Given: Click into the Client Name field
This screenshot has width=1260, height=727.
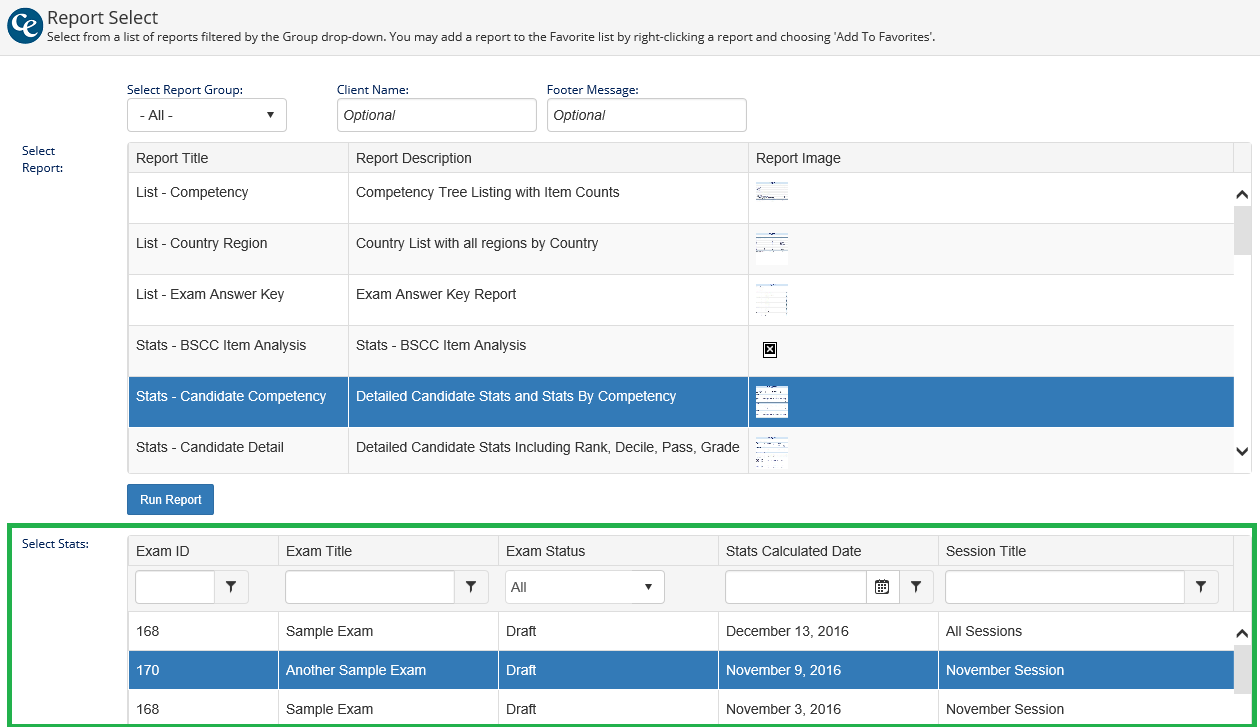Looking at the screenshot, I should 436,115.
